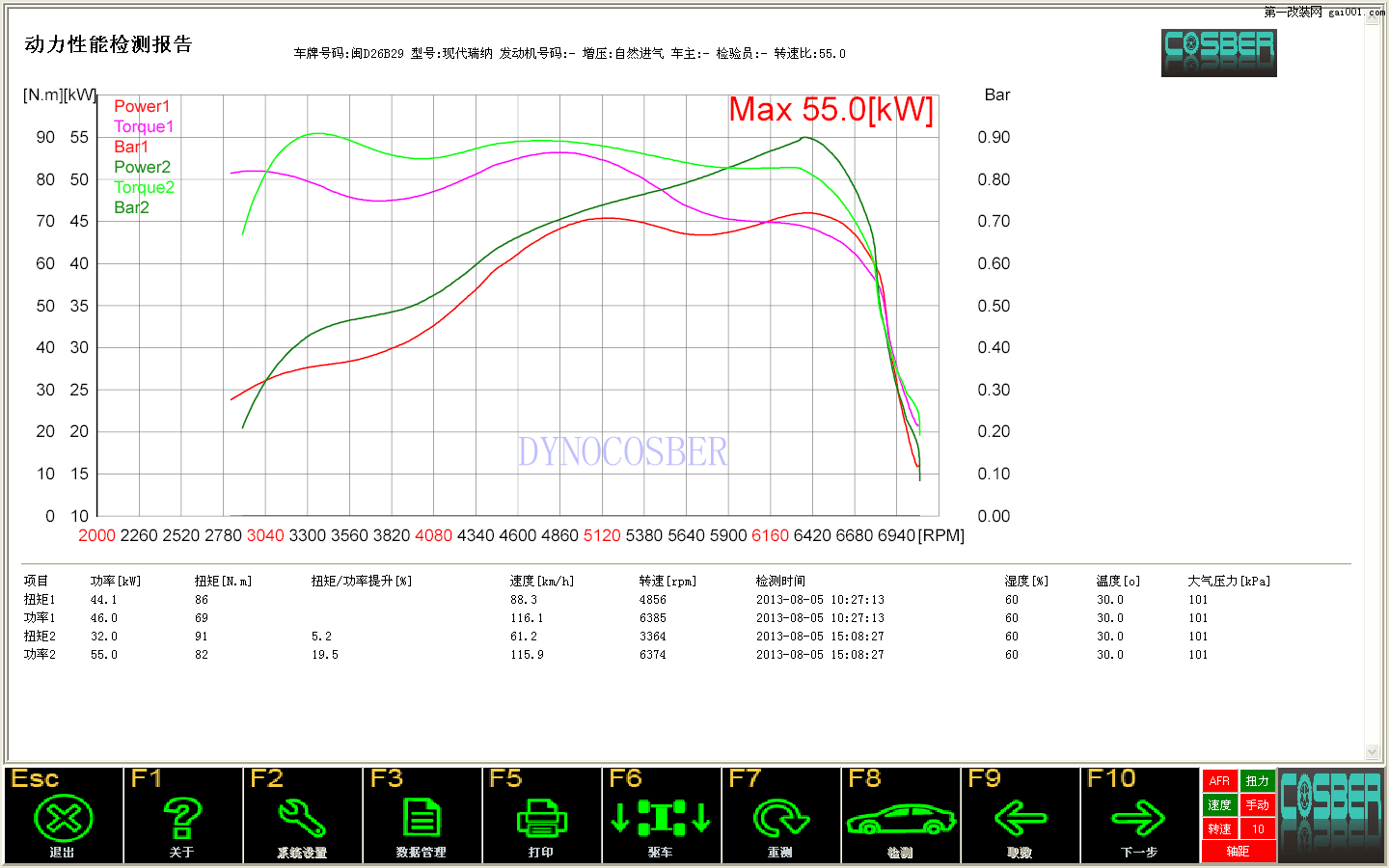The height and width of the screenshot is (868, 1389).
Task: Click the 2013-08-05 10:27:13 timestamp in 扭矩1 row
Action: pyautogui.click(x=820, y=600)
